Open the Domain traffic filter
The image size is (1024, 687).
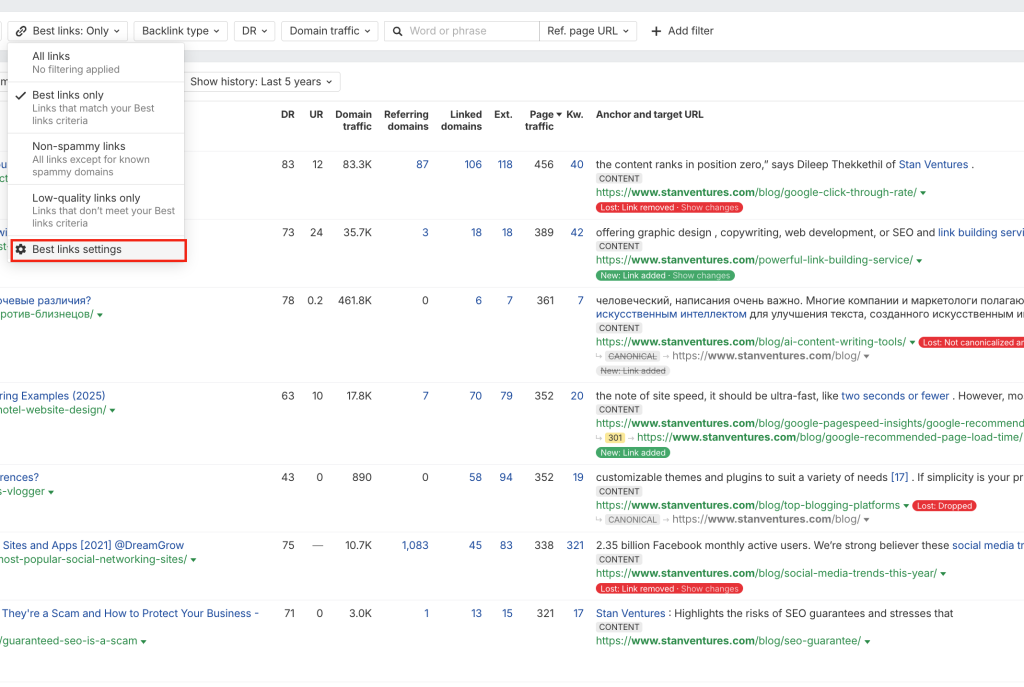click(x=329, y=31)
